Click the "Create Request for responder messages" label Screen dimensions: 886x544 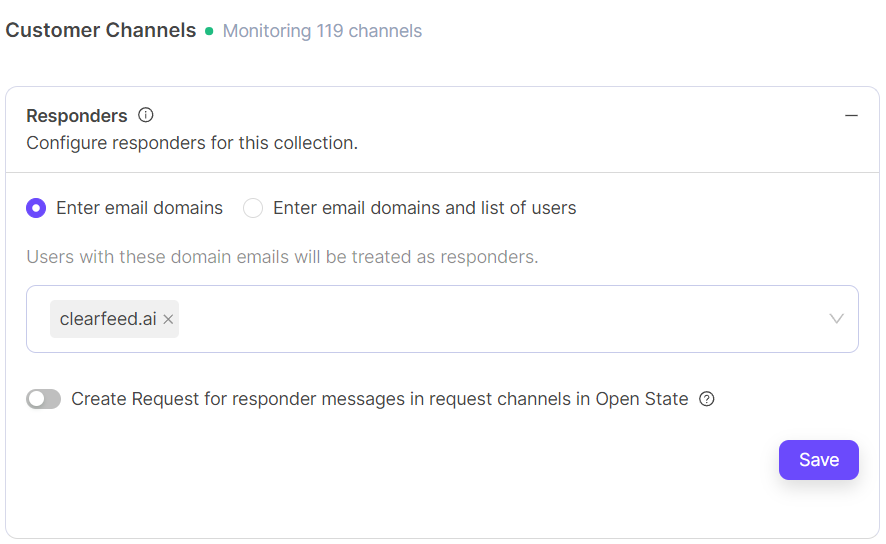(x=380, y=399)
